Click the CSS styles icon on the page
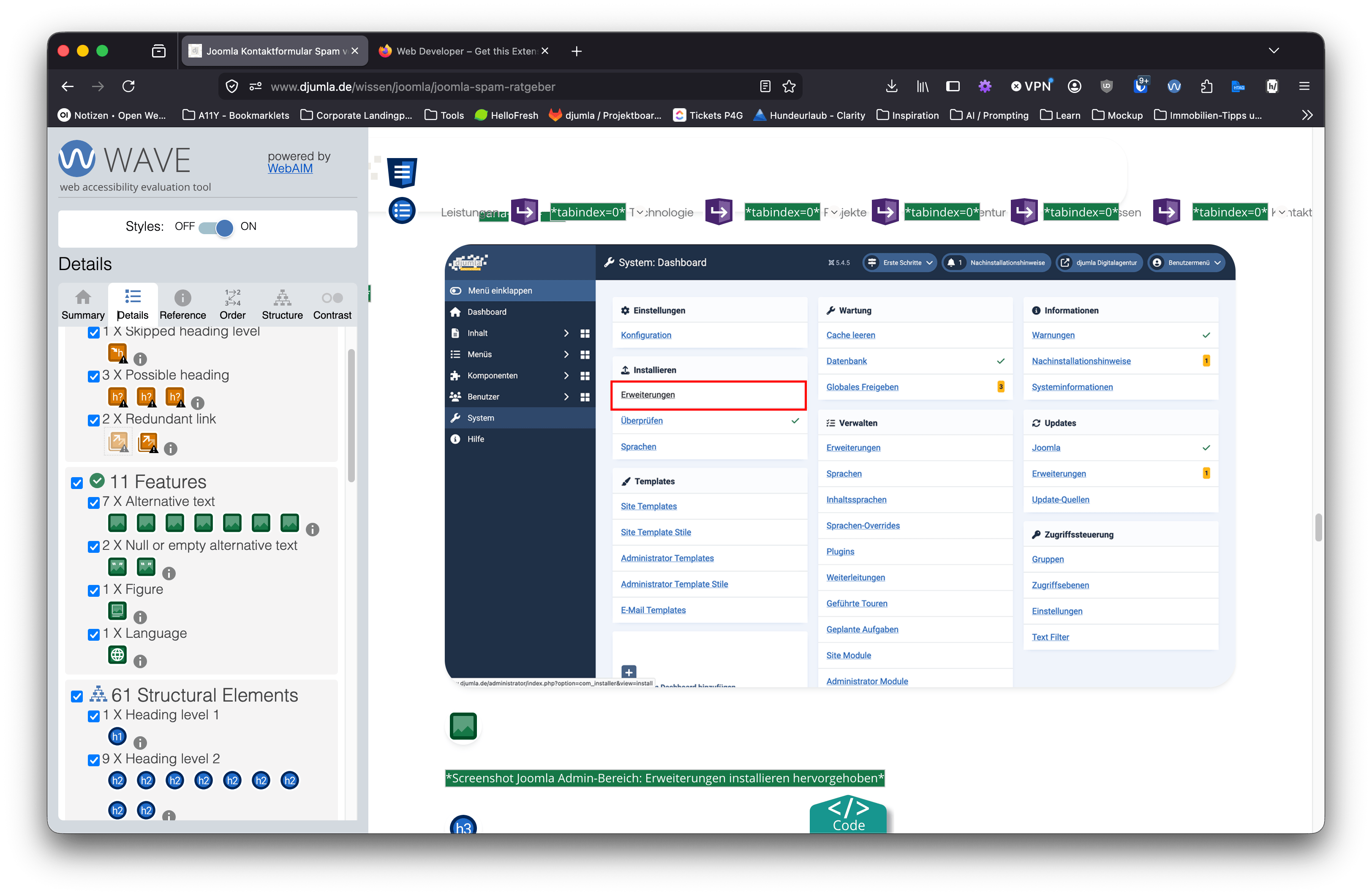The height and width of the screenshot is (896, 1372). point(402,172)
